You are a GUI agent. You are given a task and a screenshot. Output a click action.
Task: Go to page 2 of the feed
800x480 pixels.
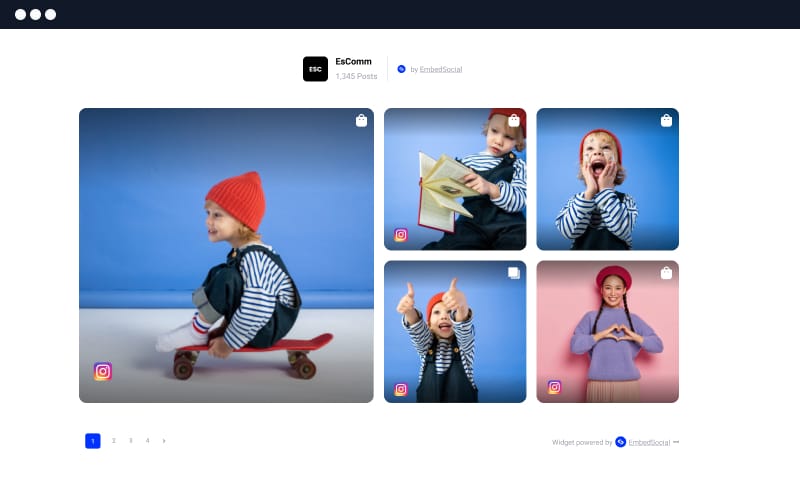(114, 441)
